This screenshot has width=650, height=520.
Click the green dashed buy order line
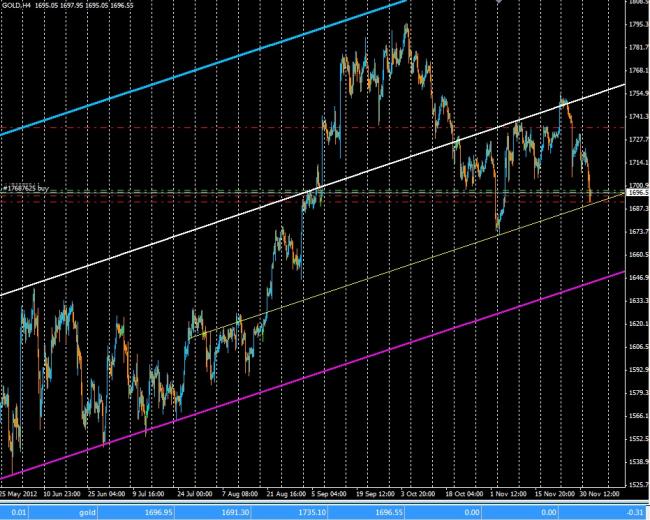point(312,190)
